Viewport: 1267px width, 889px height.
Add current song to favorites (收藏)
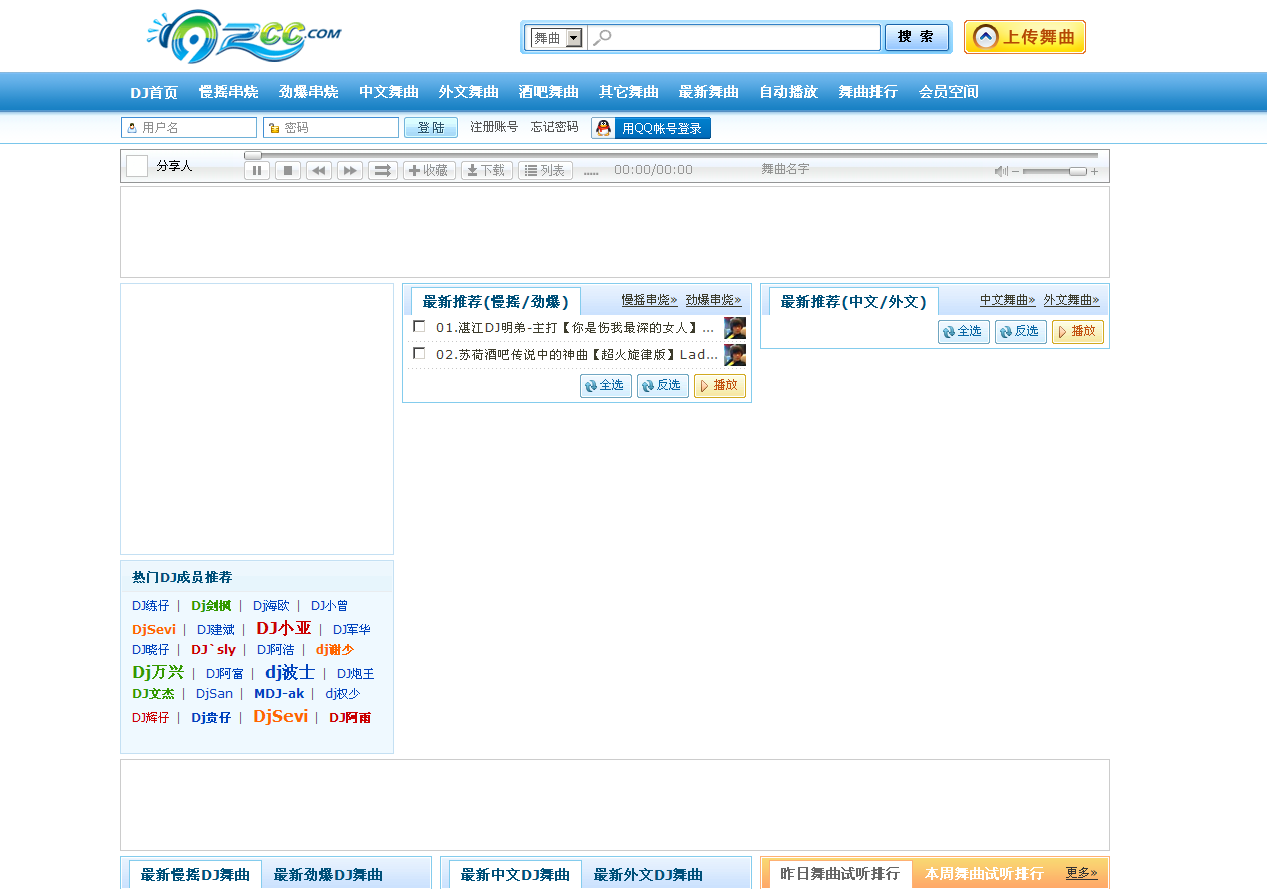coord(429,171)
